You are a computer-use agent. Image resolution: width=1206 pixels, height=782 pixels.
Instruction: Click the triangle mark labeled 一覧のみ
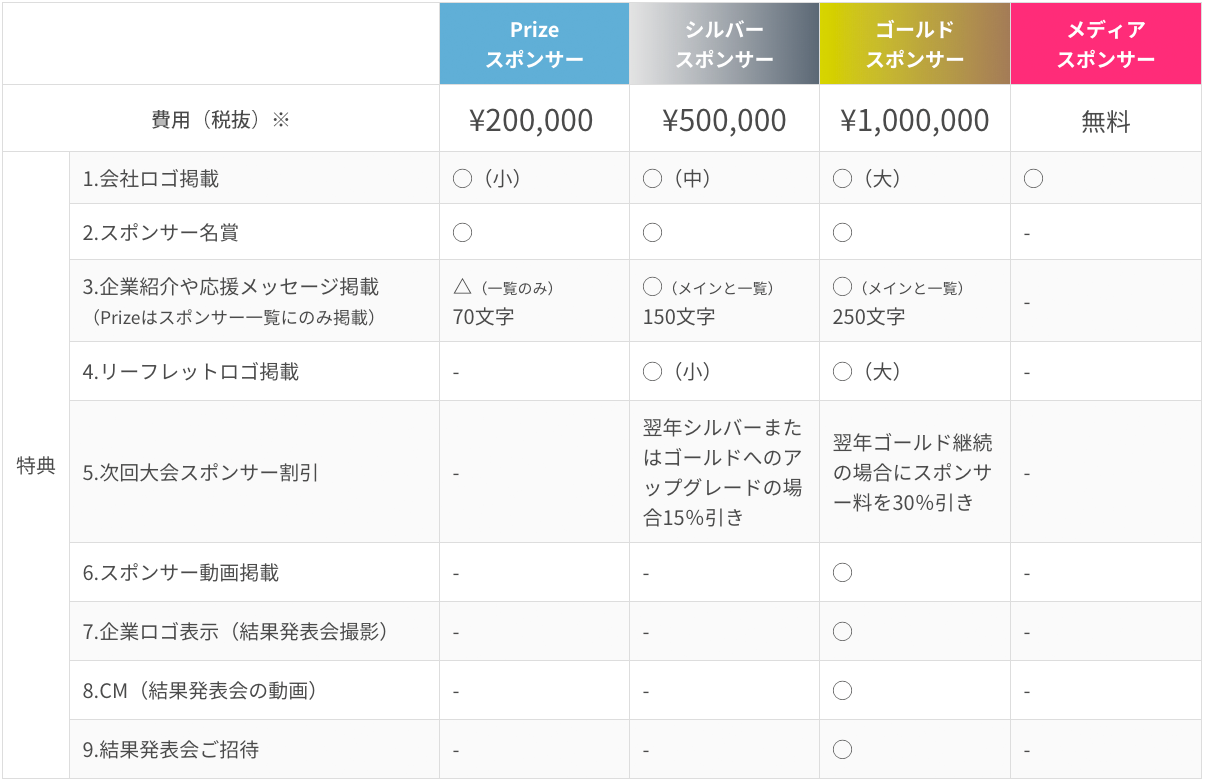[x=462, y=287]
